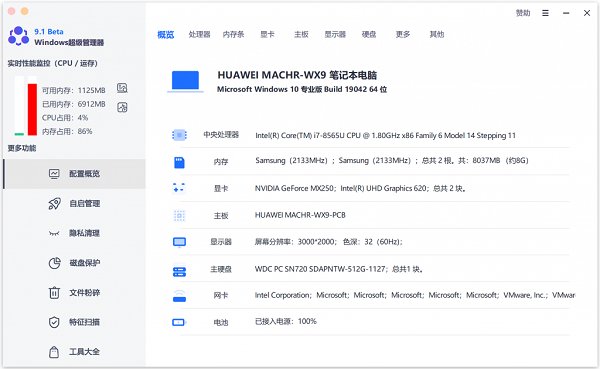This screenshot has width=600, height=369.
Task: Click the 9.1 Beta version text
Action: (49, 31)
